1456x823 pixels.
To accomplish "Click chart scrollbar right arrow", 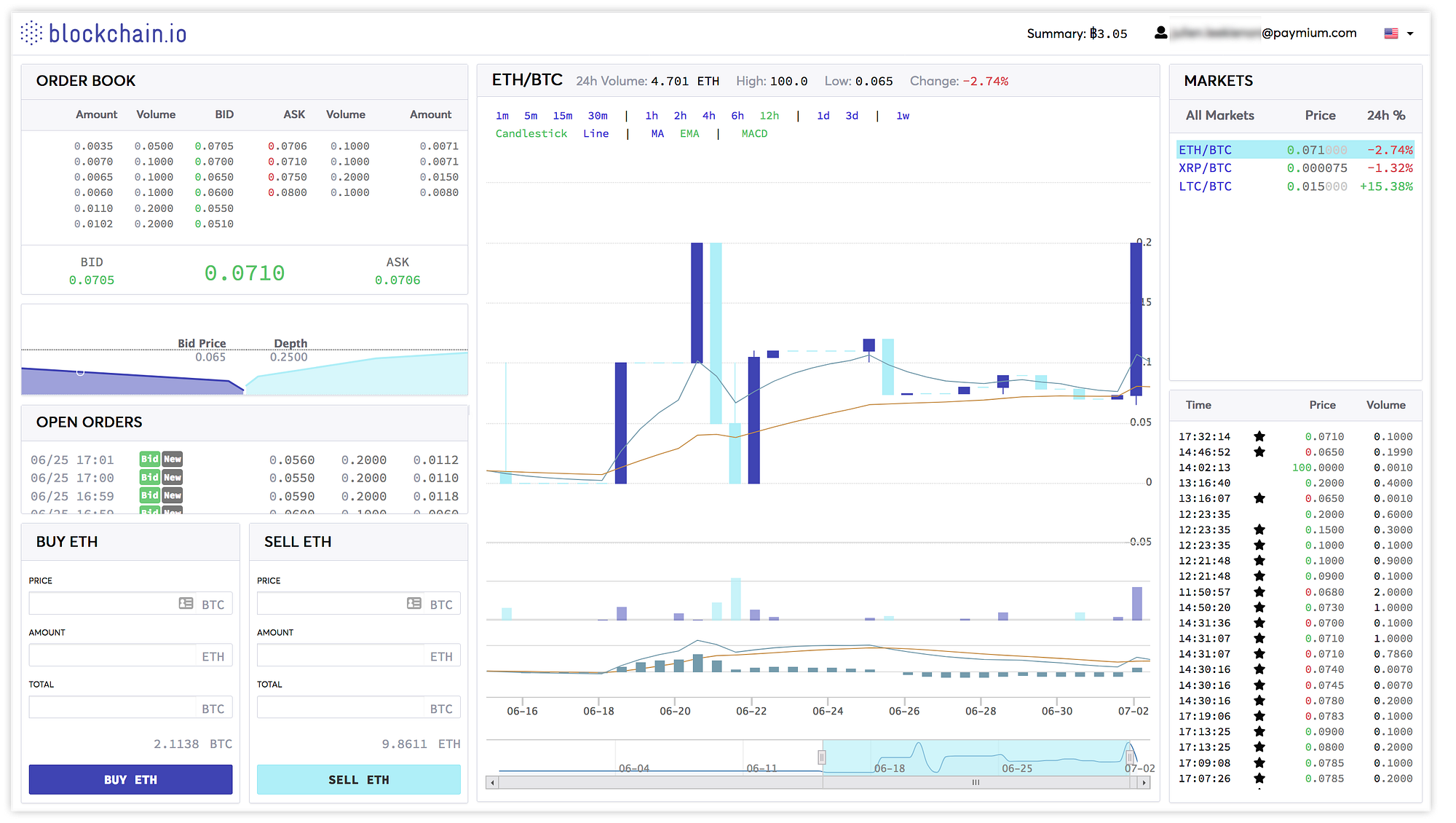I will pyautogui.click(x=1144, y=783).
